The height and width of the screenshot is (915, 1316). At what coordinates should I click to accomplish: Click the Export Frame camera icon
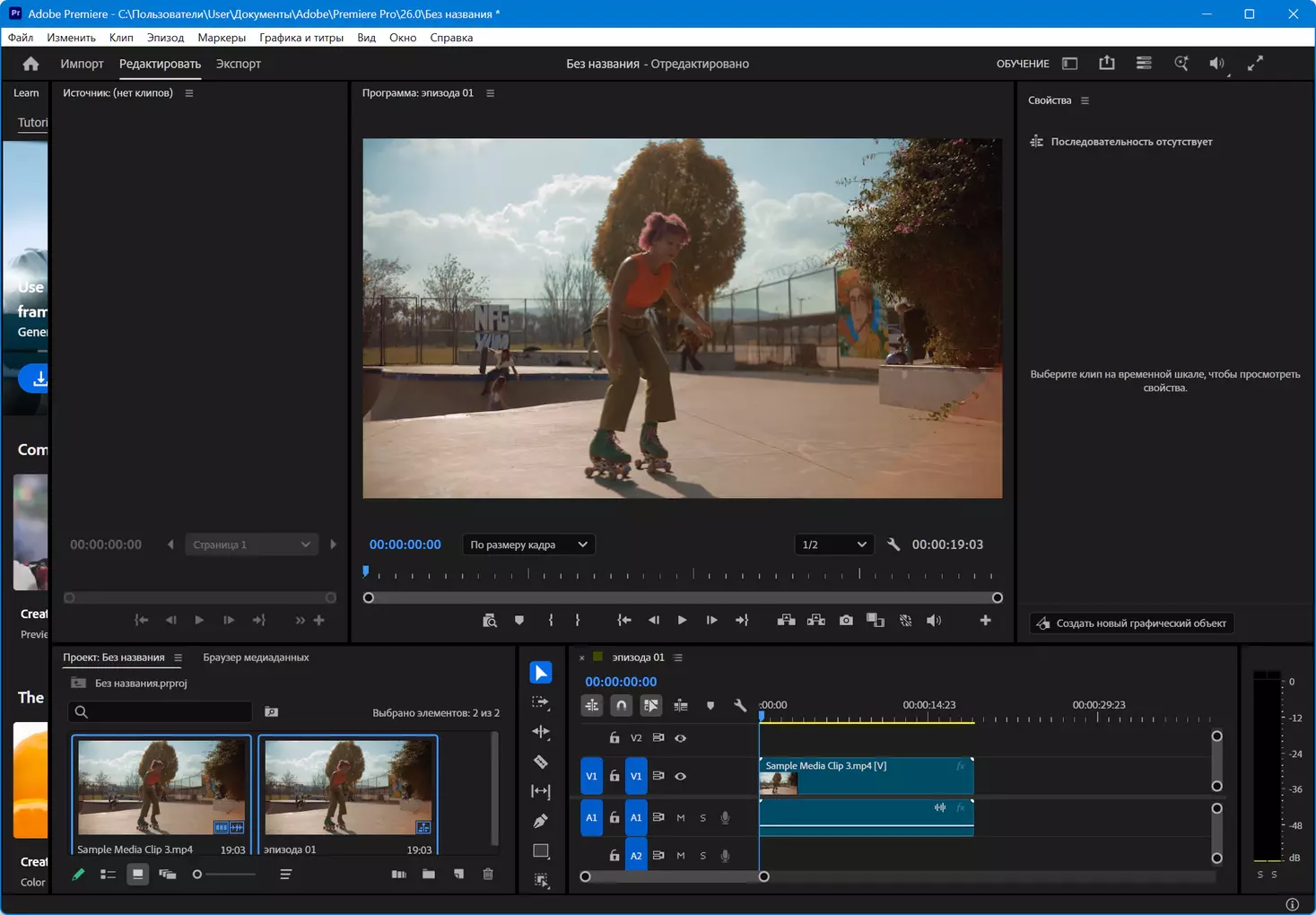pyautogui.click(x=846, y=620)
